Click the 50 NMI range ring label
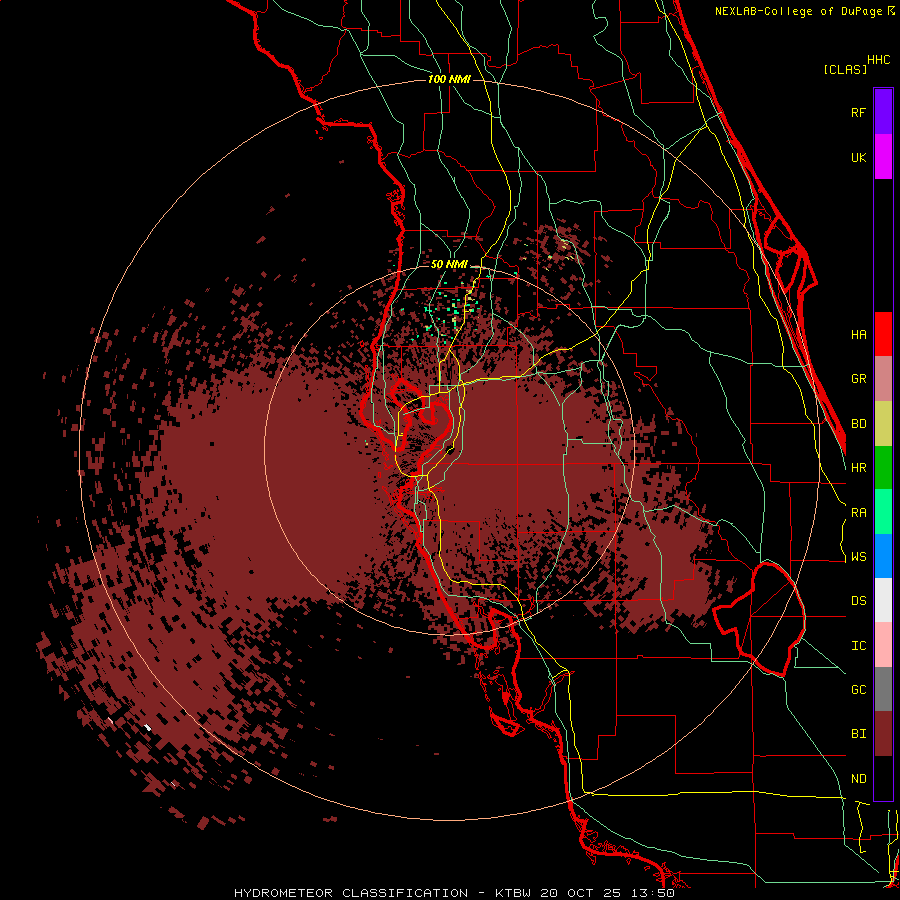Screen dimensions: 900x900 [x=449, y=265]
